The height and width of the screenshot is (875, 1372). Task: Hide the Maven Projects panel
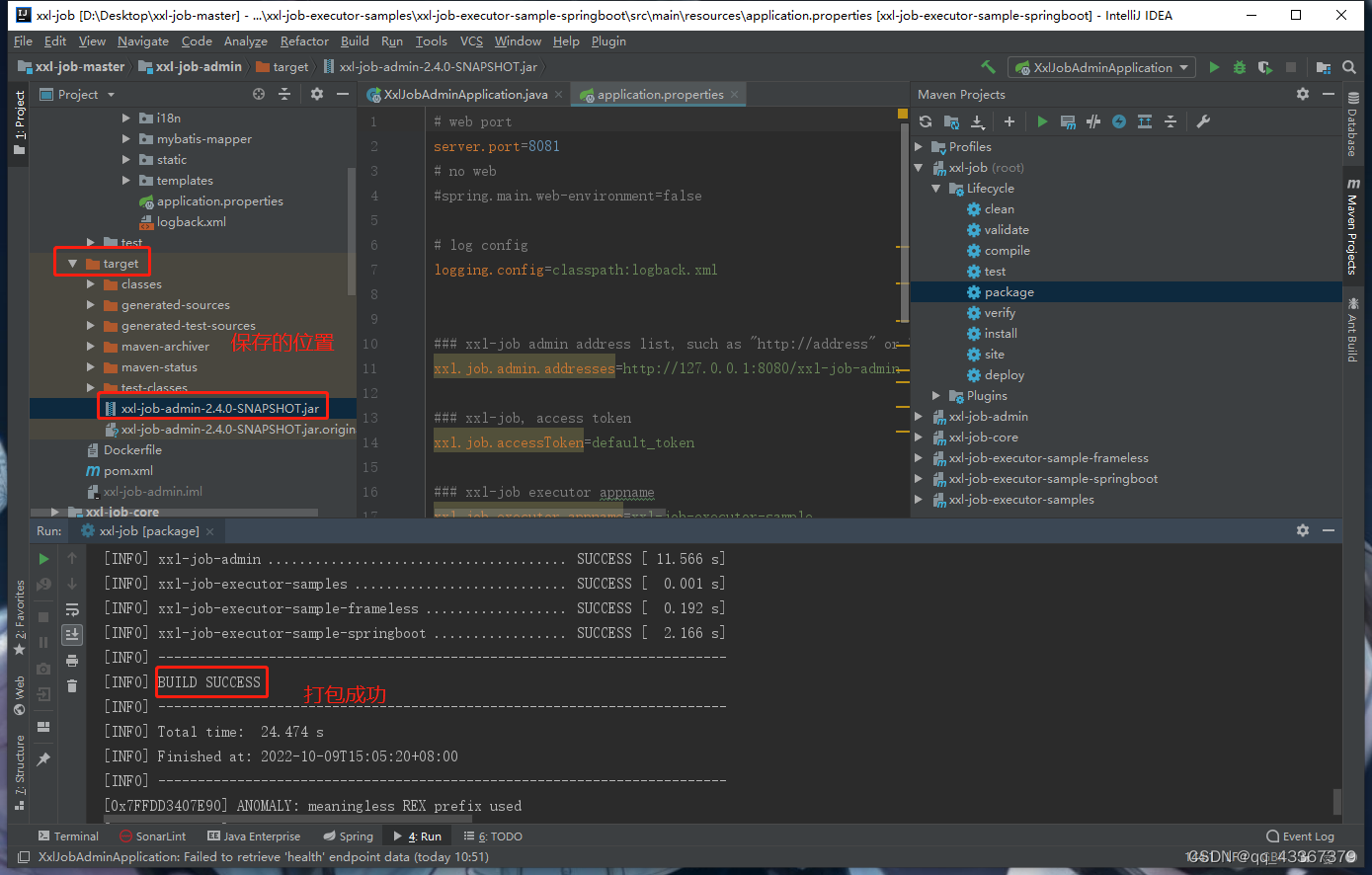(1329, 94)
